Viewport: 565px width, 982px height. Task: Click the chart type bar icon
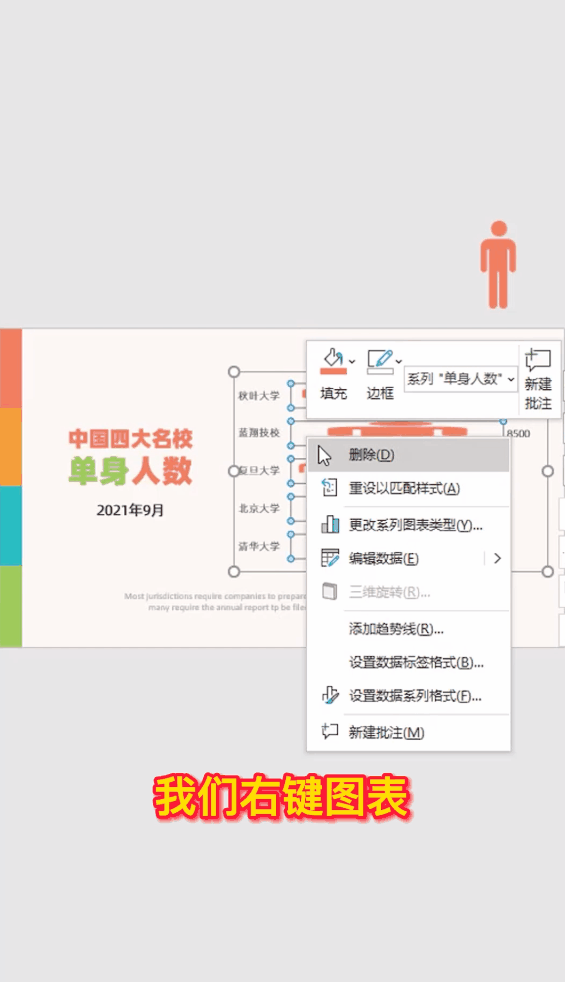pyautogui.click(x=330, y=524)
